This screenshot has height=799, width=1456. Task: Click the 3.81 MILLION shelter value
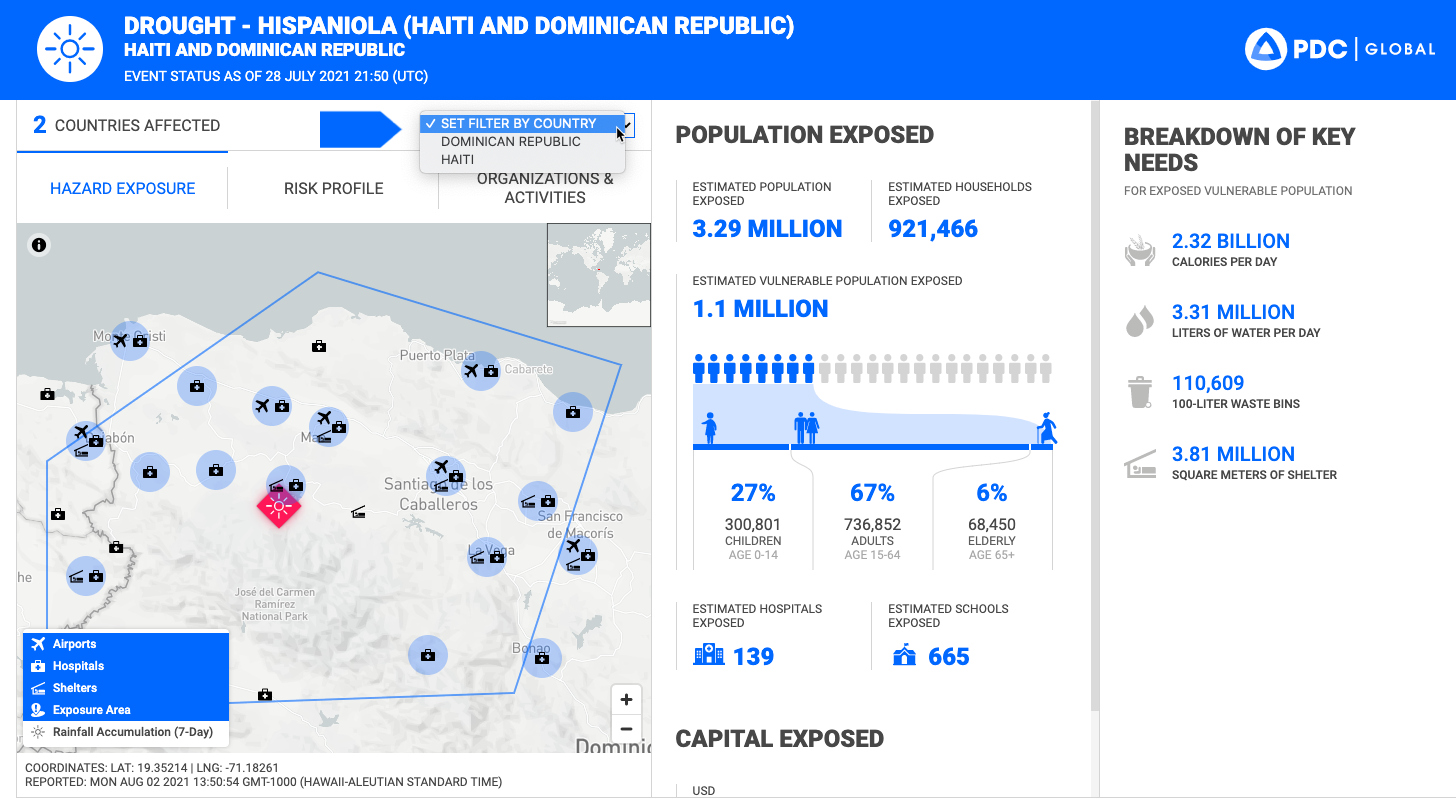tap(1233, 454)
